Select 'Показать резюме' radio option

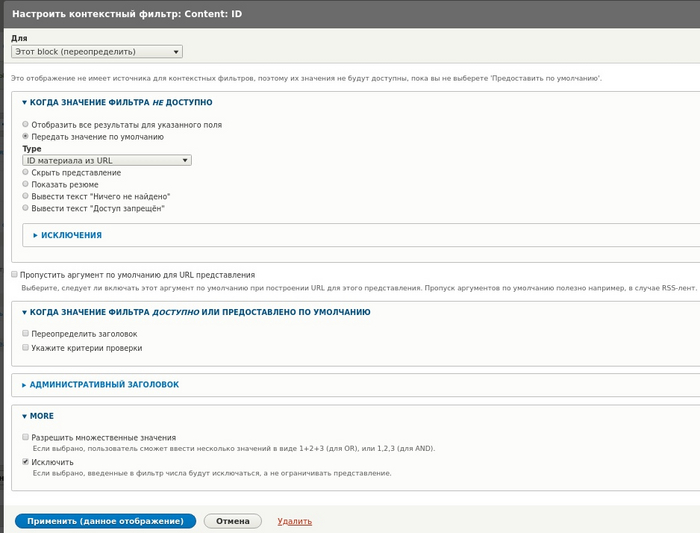click(26, 184)
